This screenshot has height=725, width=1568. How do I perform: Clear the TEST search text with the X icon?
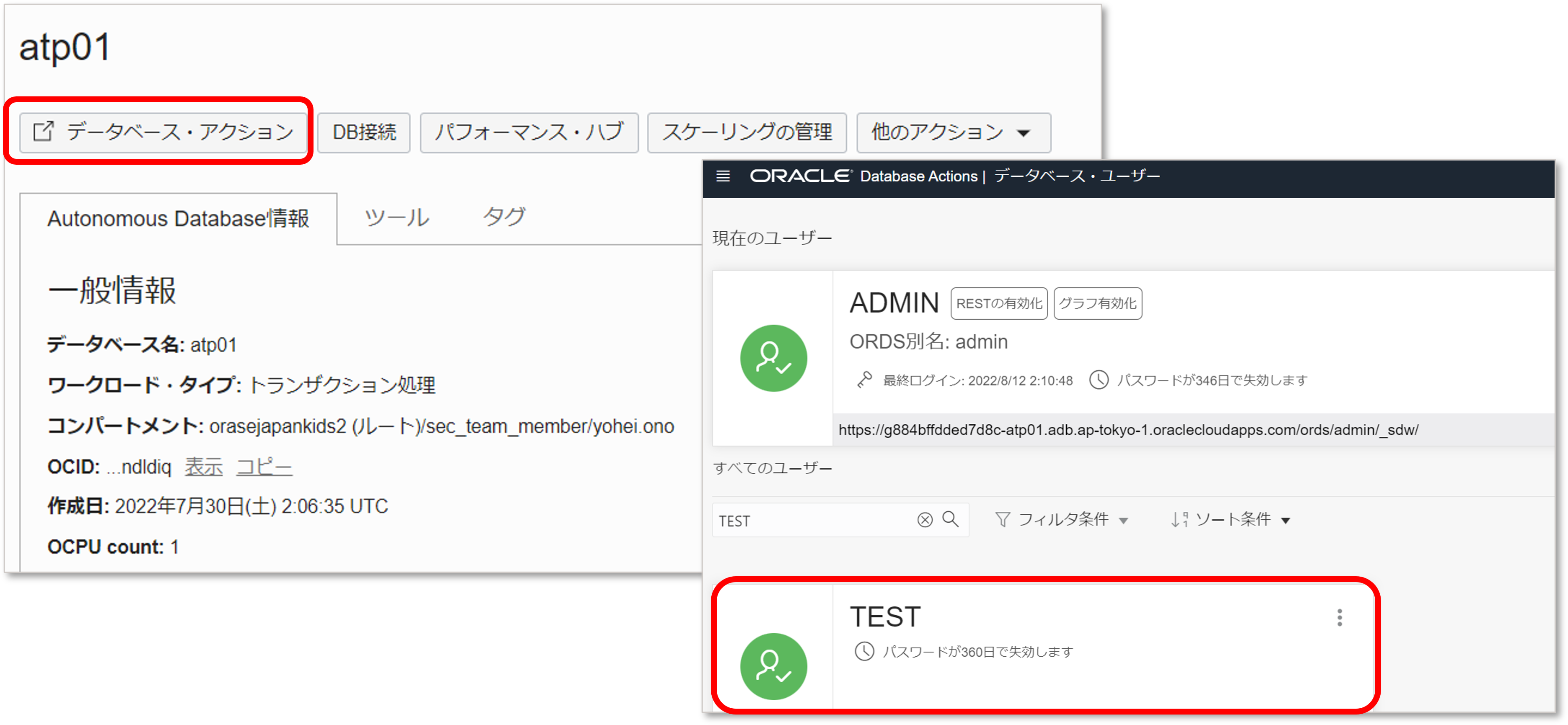click(x=924, y=520)
